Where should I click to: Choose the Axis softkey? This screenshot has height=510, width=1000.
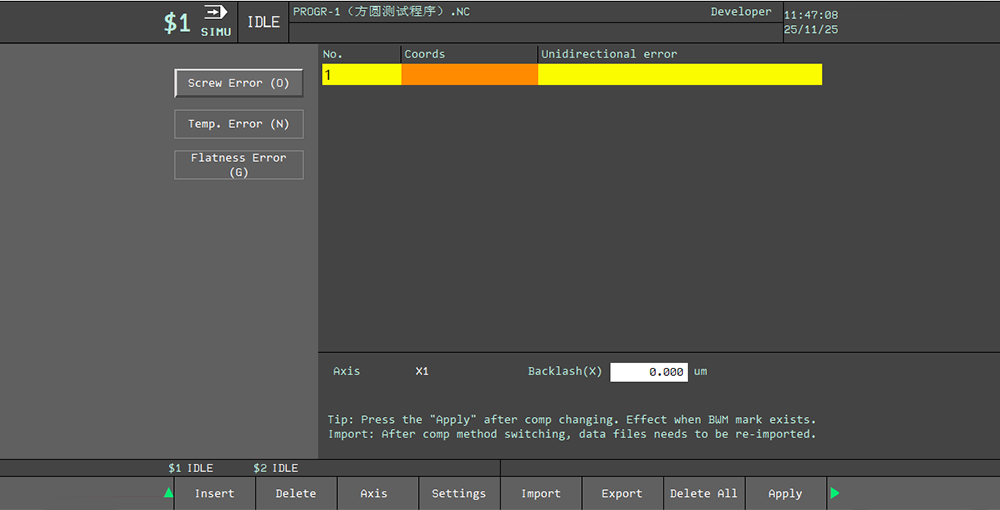click(x=373, y=493)
